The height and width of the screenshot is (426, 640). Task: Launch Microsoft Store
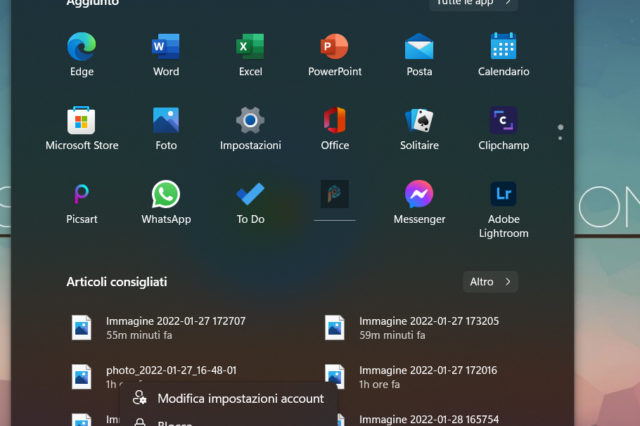[x=82, y=128]
